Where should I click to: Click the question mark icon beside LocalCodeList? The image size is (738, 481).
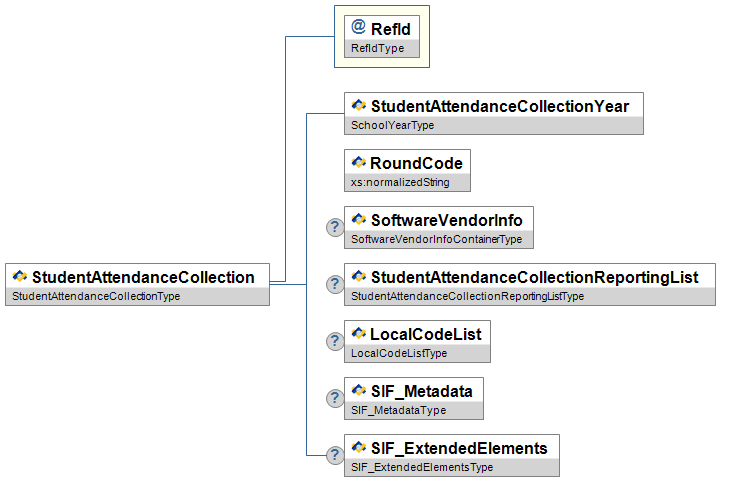(335, 342)
